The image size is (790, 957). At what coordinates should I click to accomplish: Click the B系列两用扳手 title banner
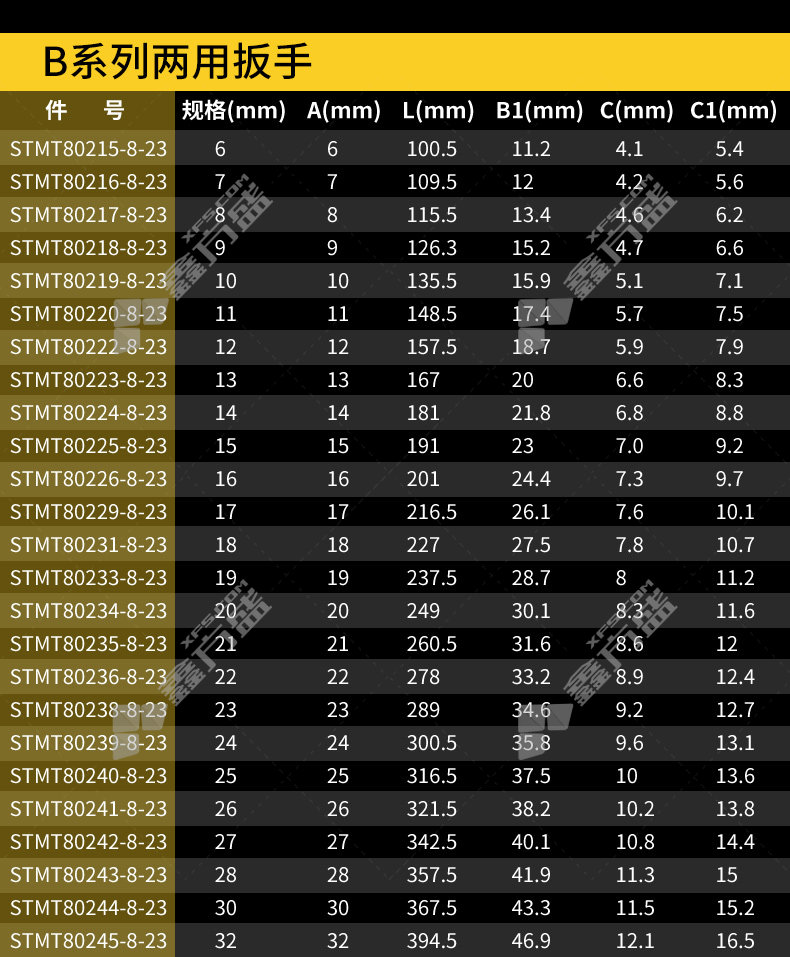(178, 62)
